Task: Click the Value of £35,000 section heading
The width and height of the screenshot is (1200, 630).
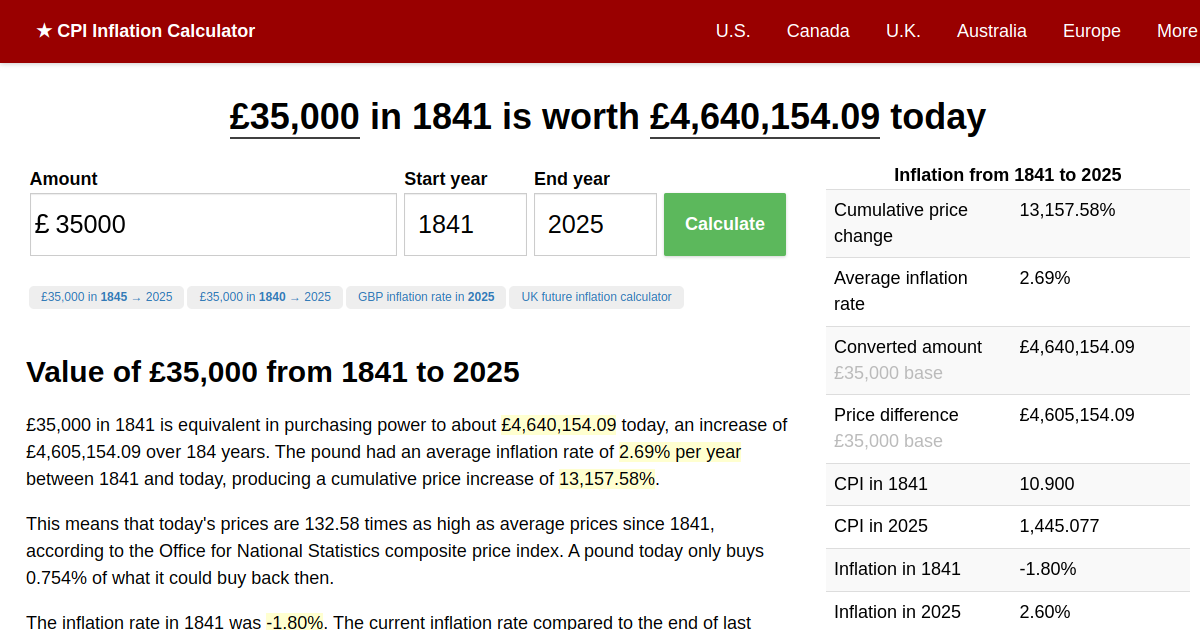Action: [x=273, y=372]
